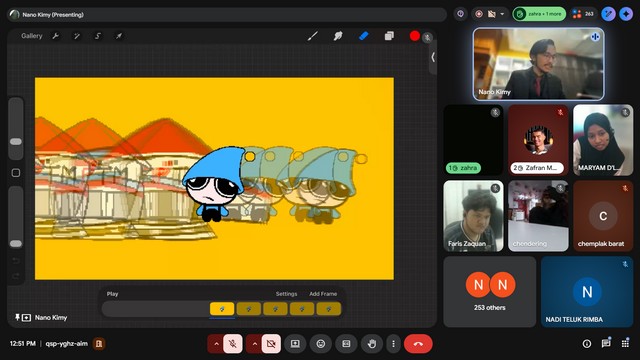Click the qsp-yghz-aim meeting code
640x360 pixels.
[x=67, y=344]
